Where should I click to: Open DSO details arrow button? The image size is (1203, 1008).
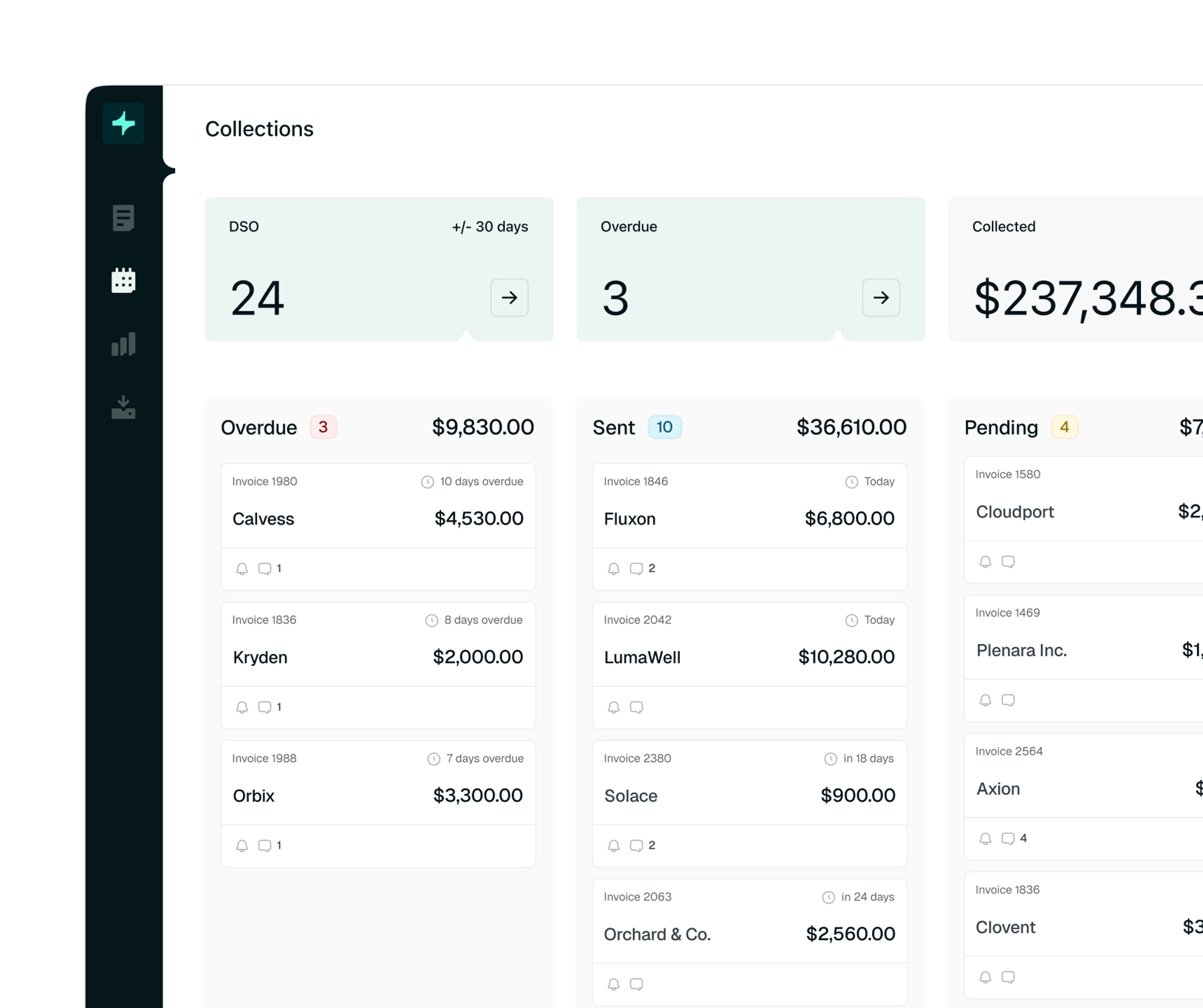509,297
